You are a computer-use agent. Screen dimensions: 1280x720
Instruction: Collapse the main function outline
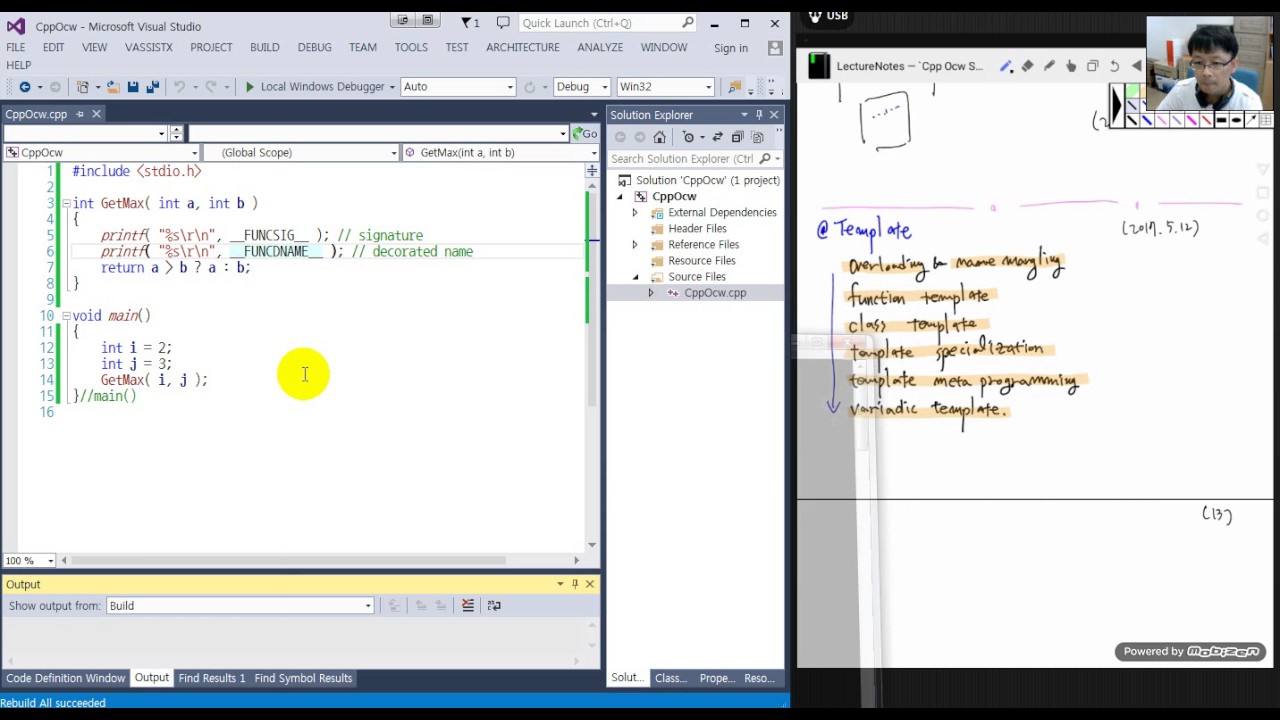coord(66,316)
